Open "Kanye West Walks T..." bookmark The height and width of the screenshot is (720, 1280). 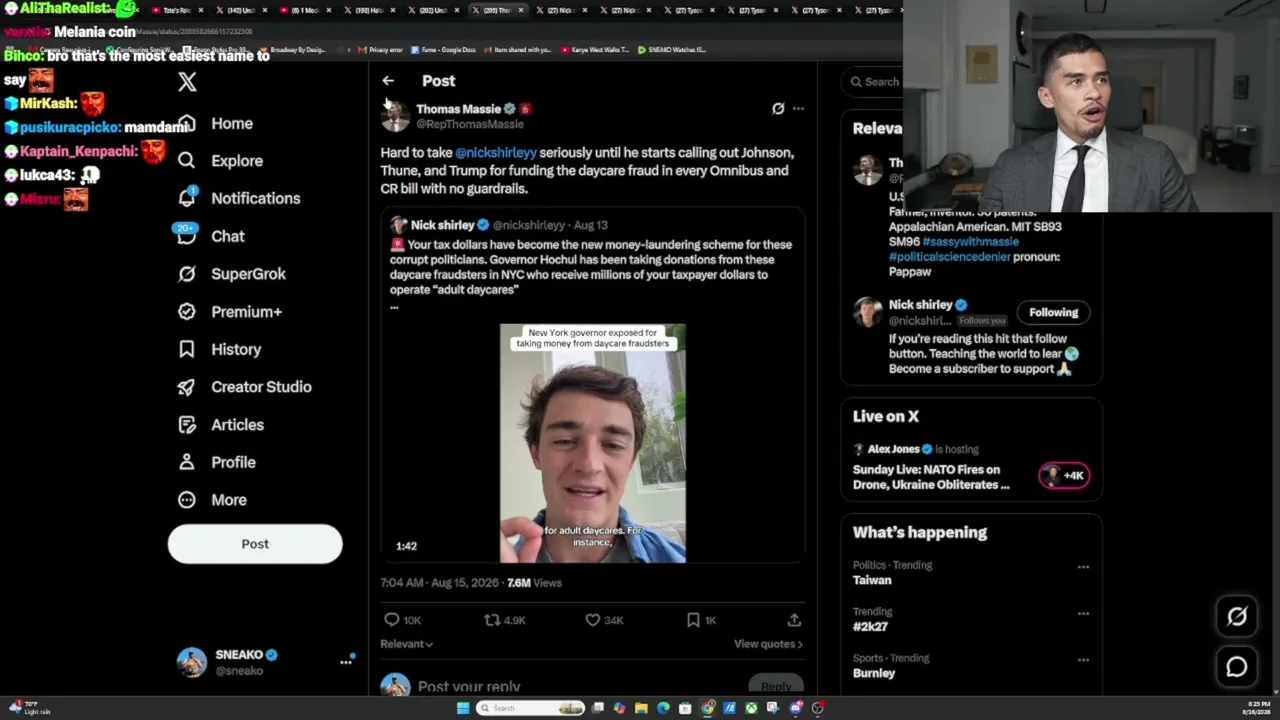point(595,50)
